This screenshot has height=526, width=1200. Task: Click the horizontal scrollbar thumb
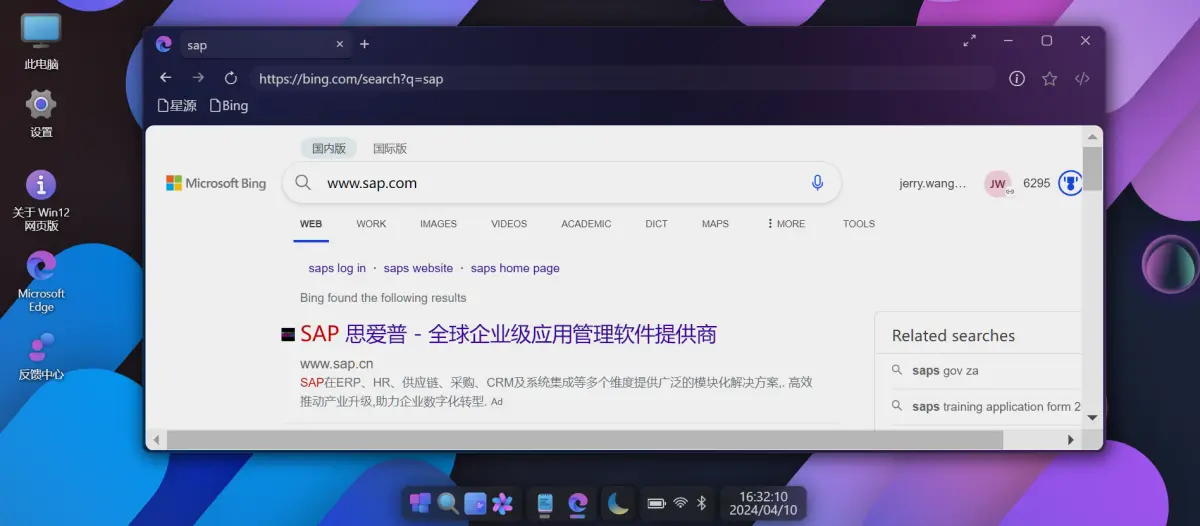click(584, 439)
